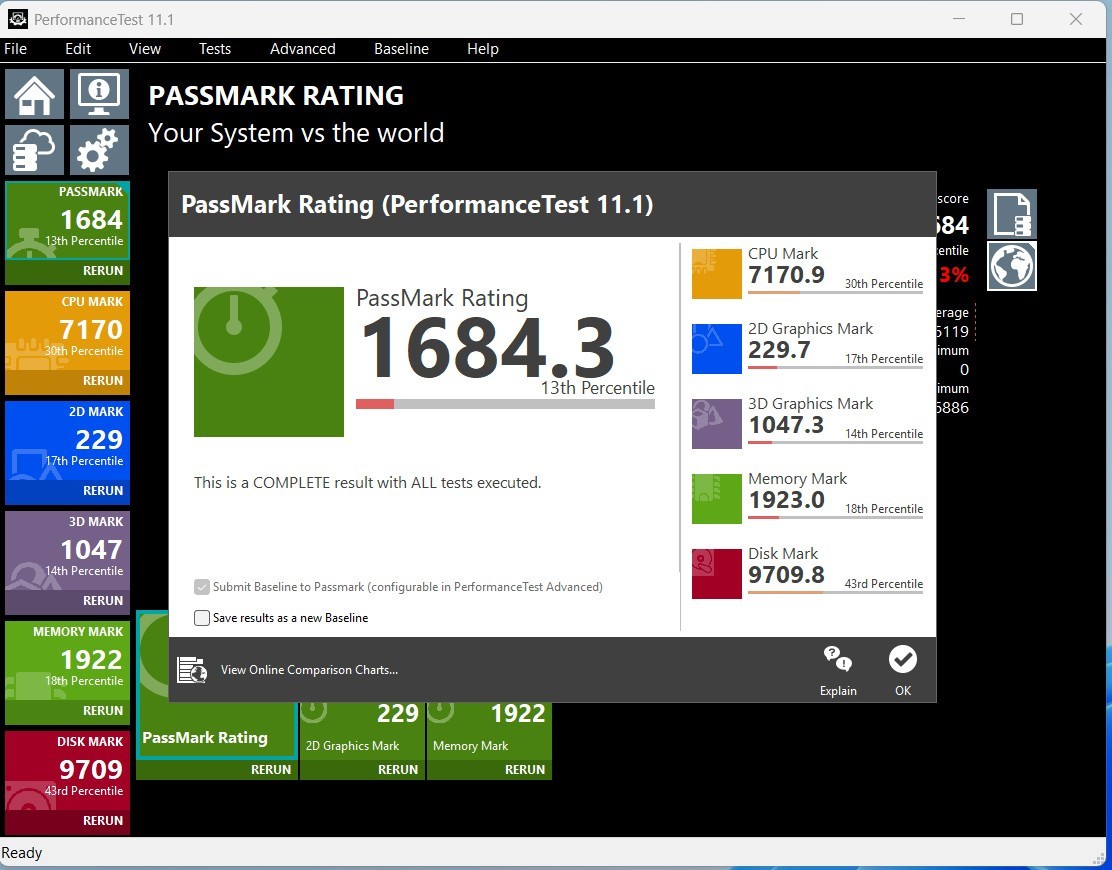This screenshot has width=1112, height=870.
Task: Click the PassMark Rating percentile progress bar
Action: (x=505, y=404)
